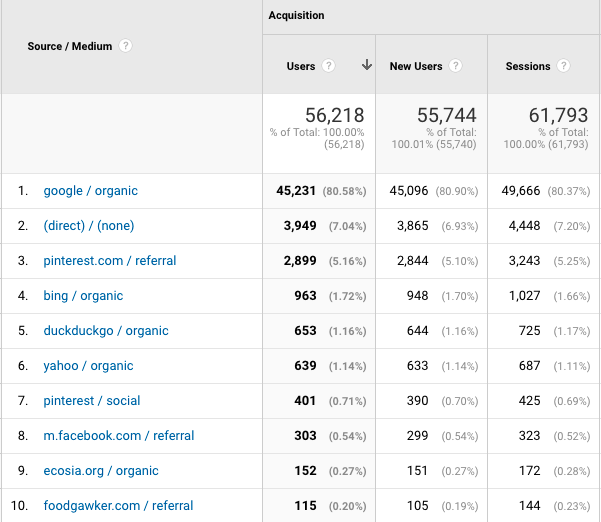
Task: Click sessions value 3,243
Action: click(x=524, y=261)
